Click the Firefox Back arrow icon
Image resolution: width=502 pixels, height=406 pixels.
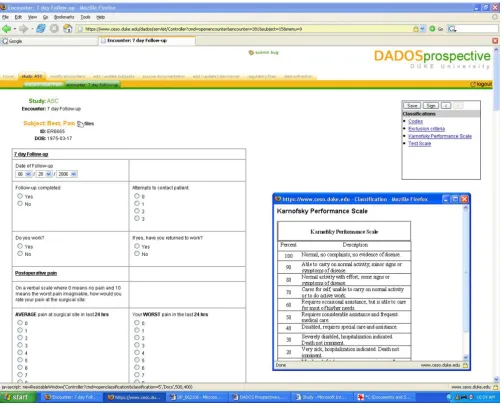pos(6,29)
